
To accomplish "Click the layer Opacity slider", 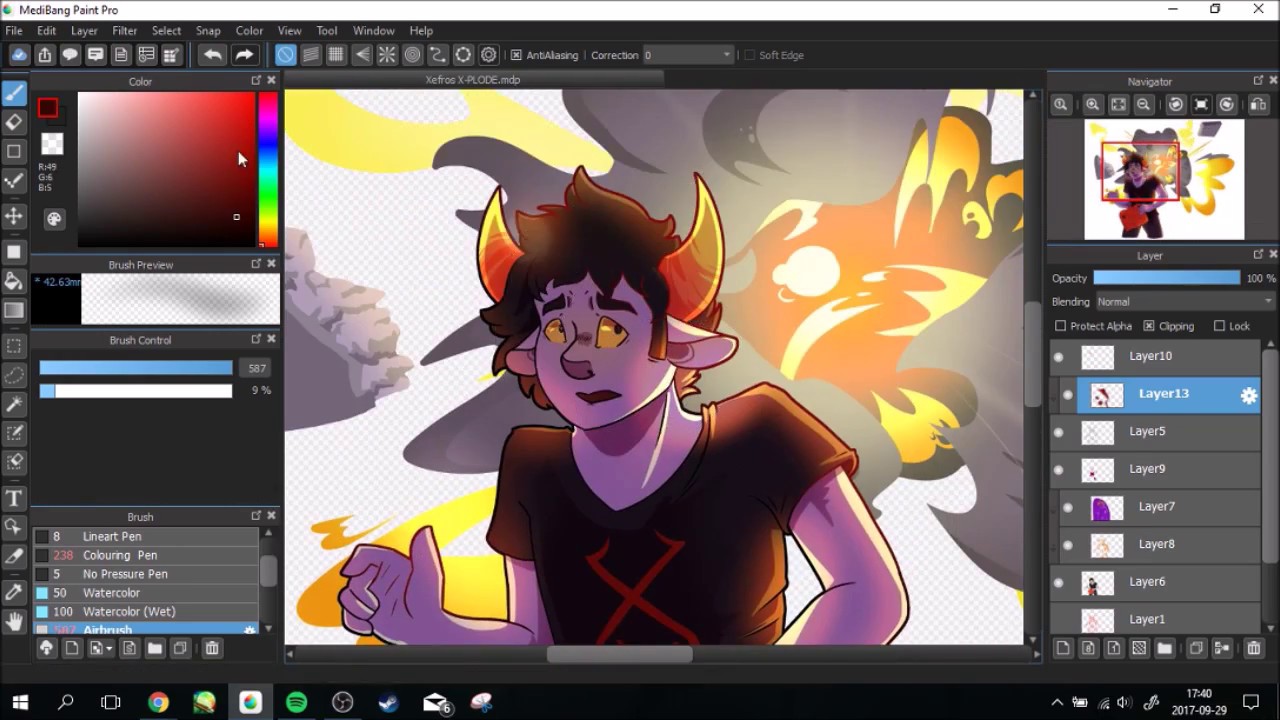I will [x=1166, y=278].
